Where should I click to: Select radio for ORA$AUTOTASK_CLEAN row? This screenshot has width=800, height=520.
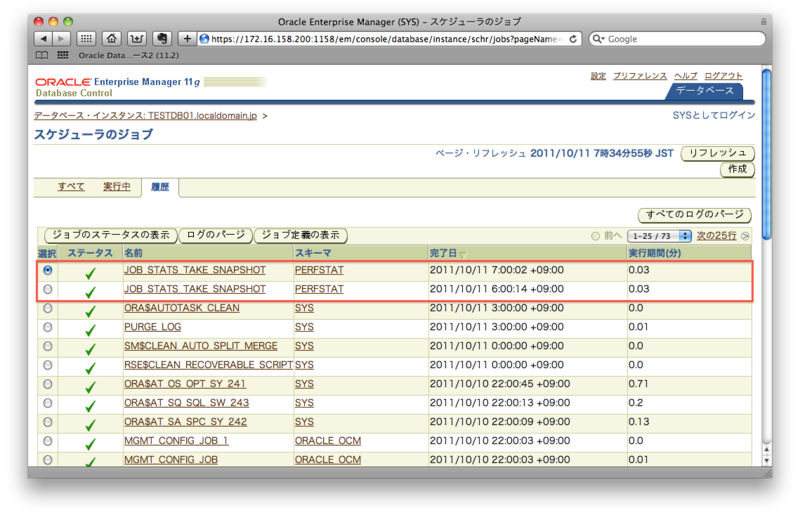pyautogui.click(x=47, y=308)
